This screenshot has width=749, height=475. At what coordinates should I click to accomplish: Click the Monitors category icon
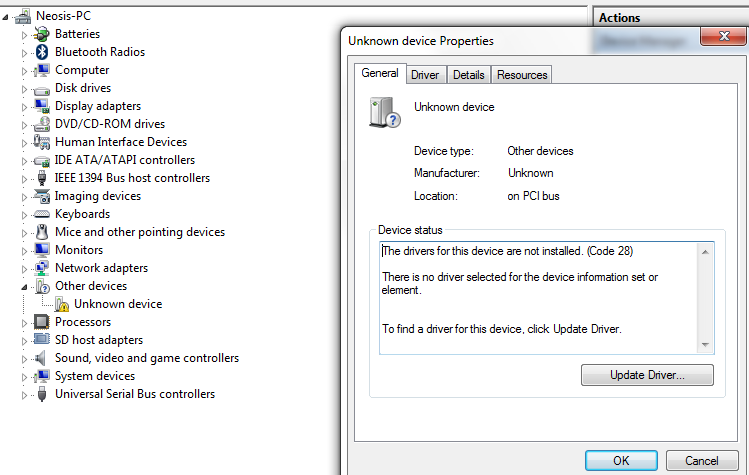(42, 250)
